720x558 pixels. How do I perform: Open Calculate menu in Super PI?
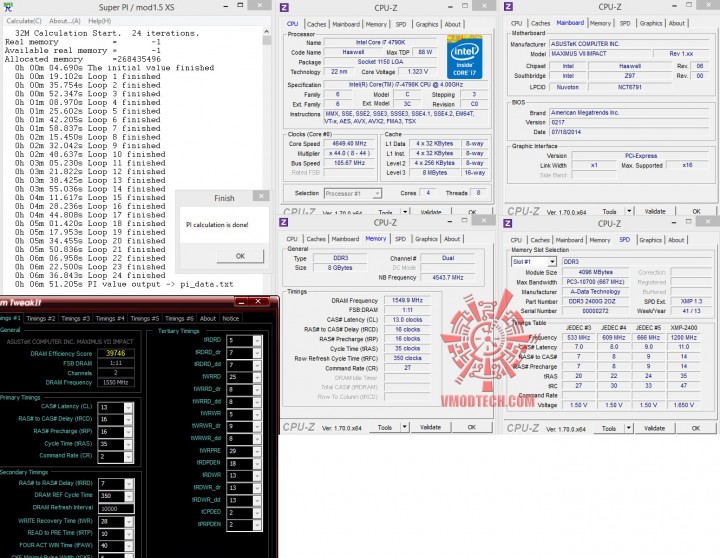point(24,21)
